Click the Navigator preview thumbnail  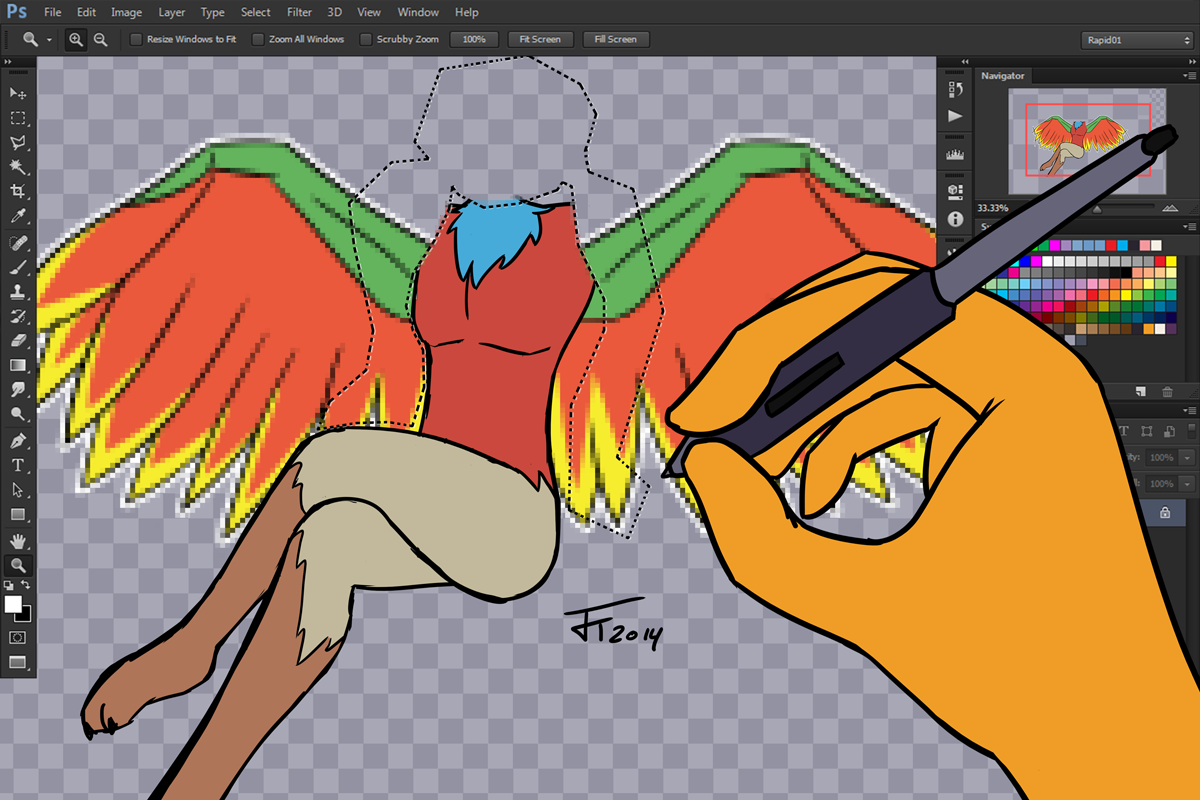coord(1087,141)
